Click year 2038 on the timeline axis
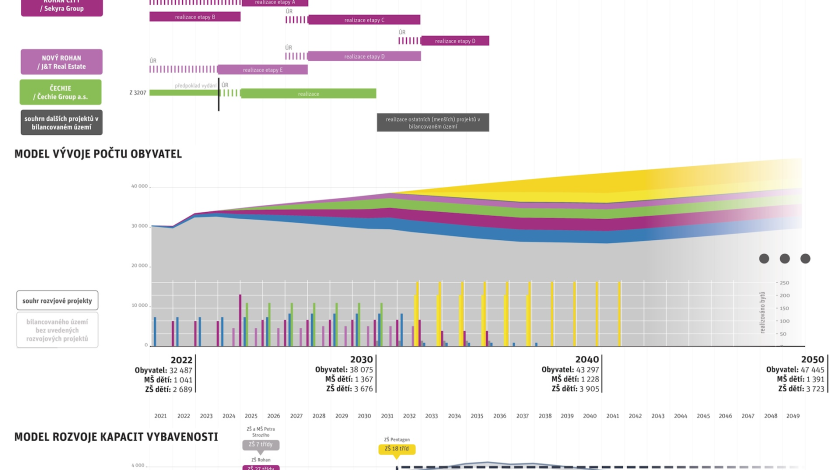This screenshot has height=470, width=840. [545, 416]
